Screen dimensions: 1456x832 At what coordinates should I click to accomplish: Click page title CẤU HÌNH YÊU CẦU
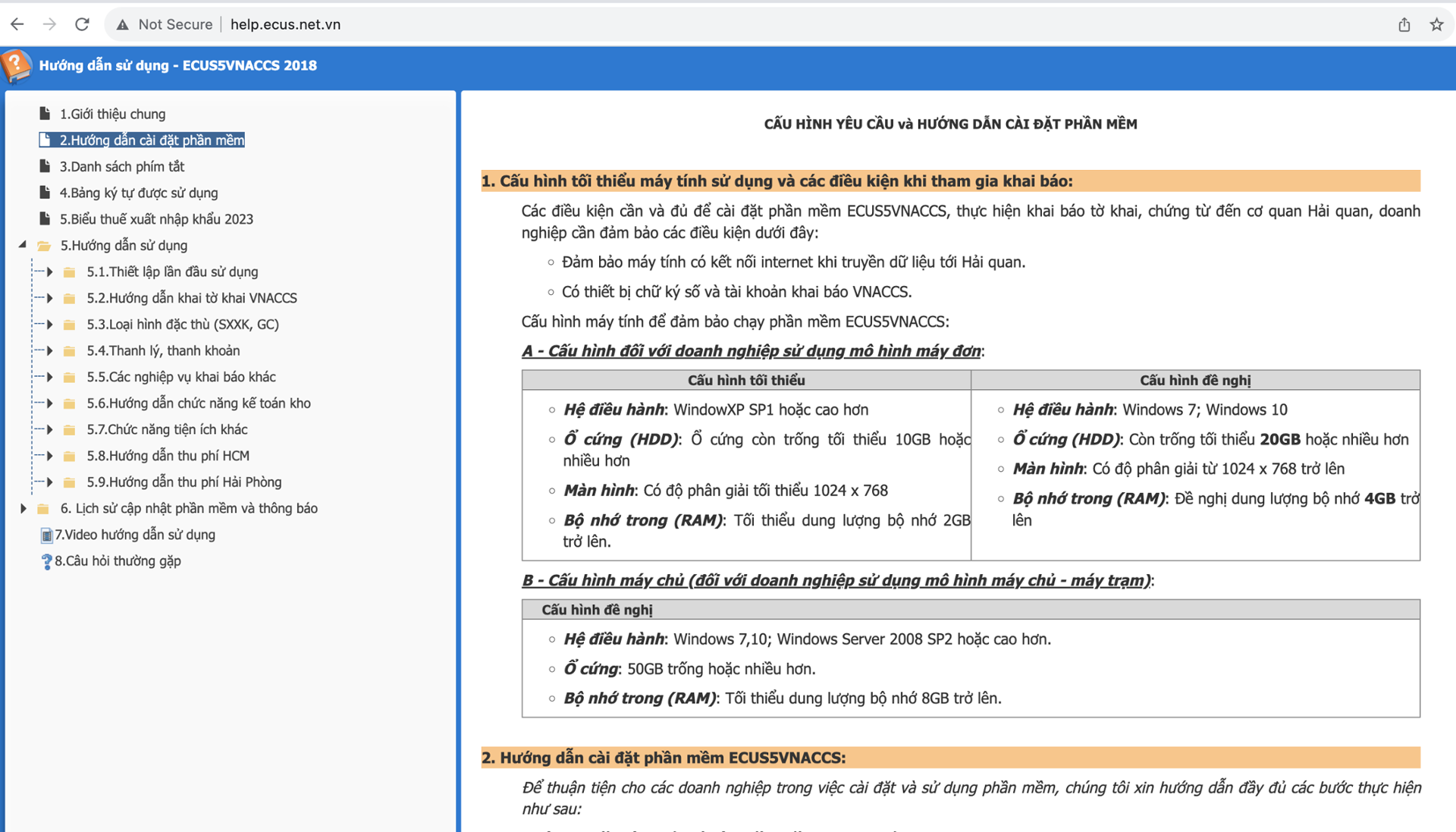click(950, 124)
